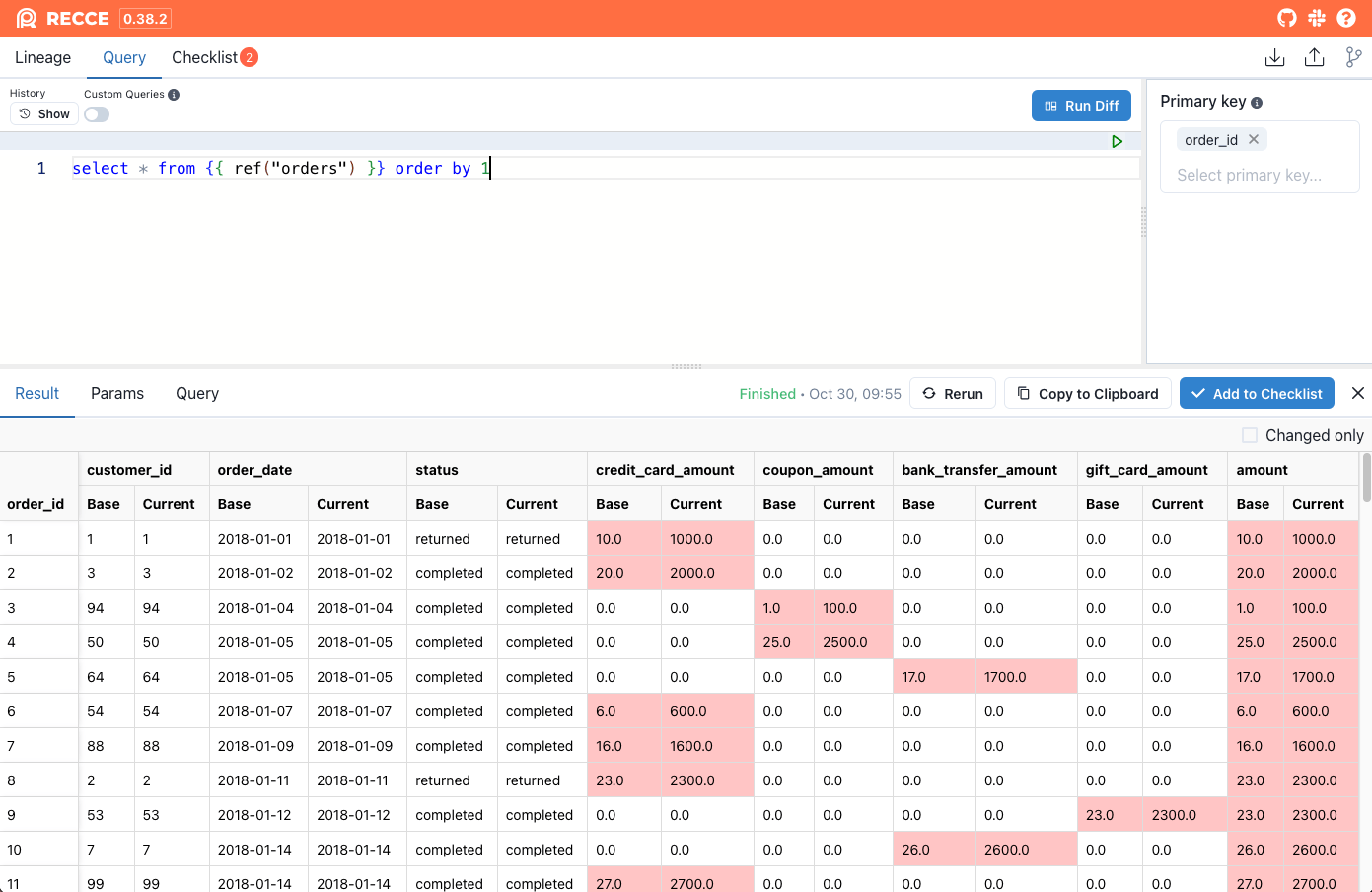
Task: Close the result panel with X
Action: [1358, 393]
